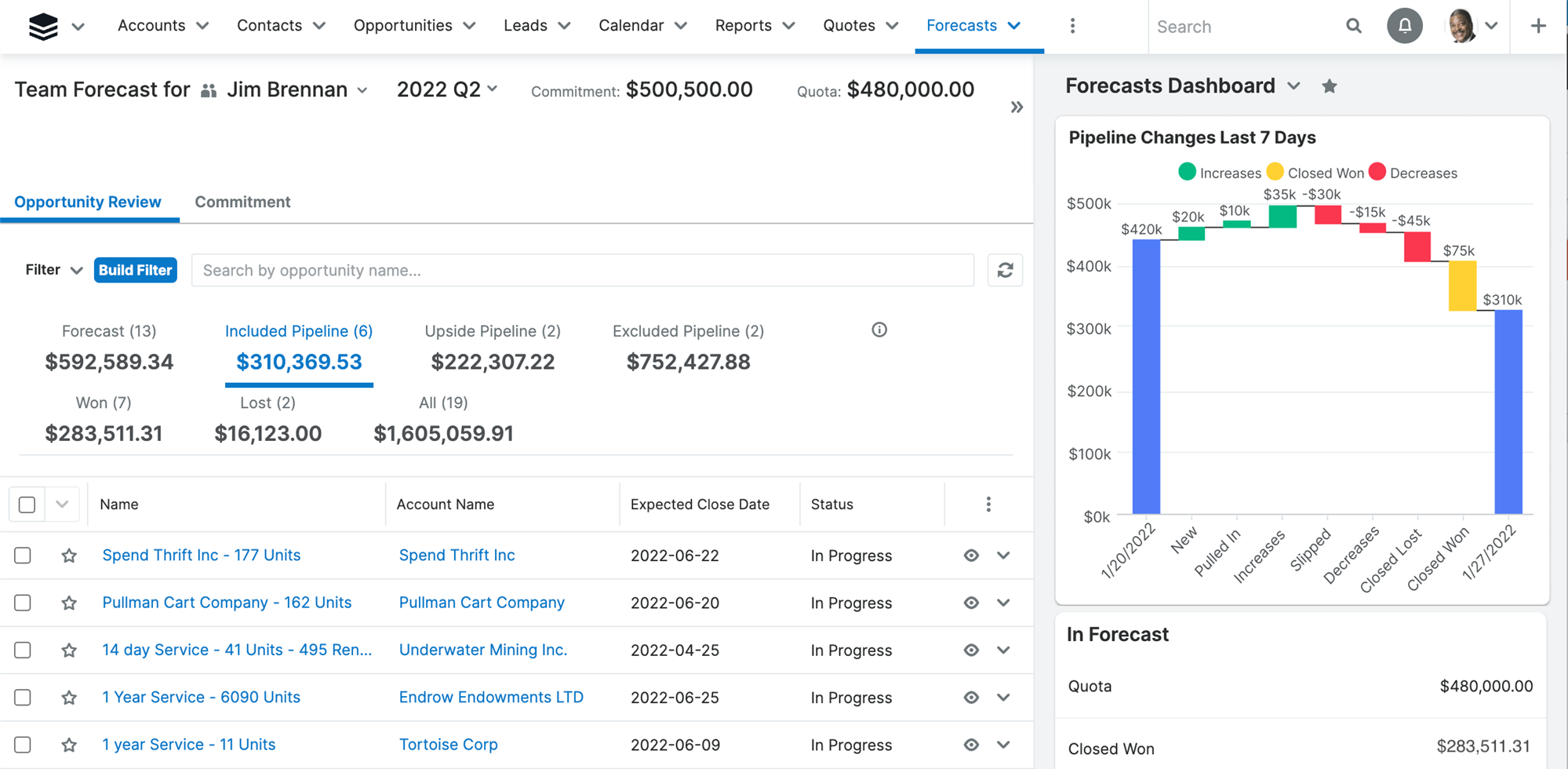
Task: Click the plus quick-create icon
Action: click(1538, 26)
